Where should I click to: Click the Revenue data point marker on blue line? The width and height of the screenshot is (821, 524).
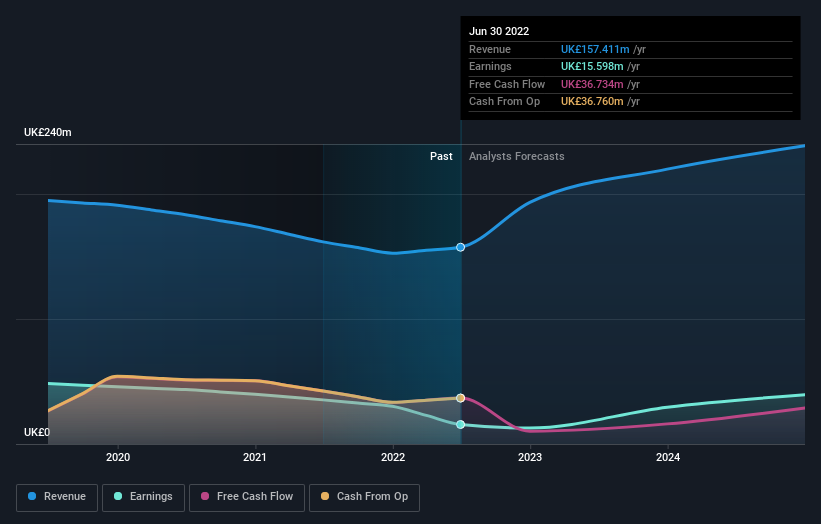pyautogui.click(x=460, y=247)
